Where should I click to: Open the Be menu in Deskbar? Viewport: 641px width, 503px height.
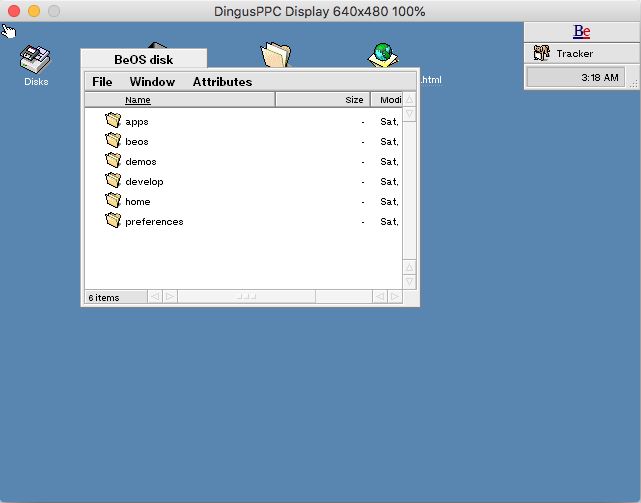[582, 32]
